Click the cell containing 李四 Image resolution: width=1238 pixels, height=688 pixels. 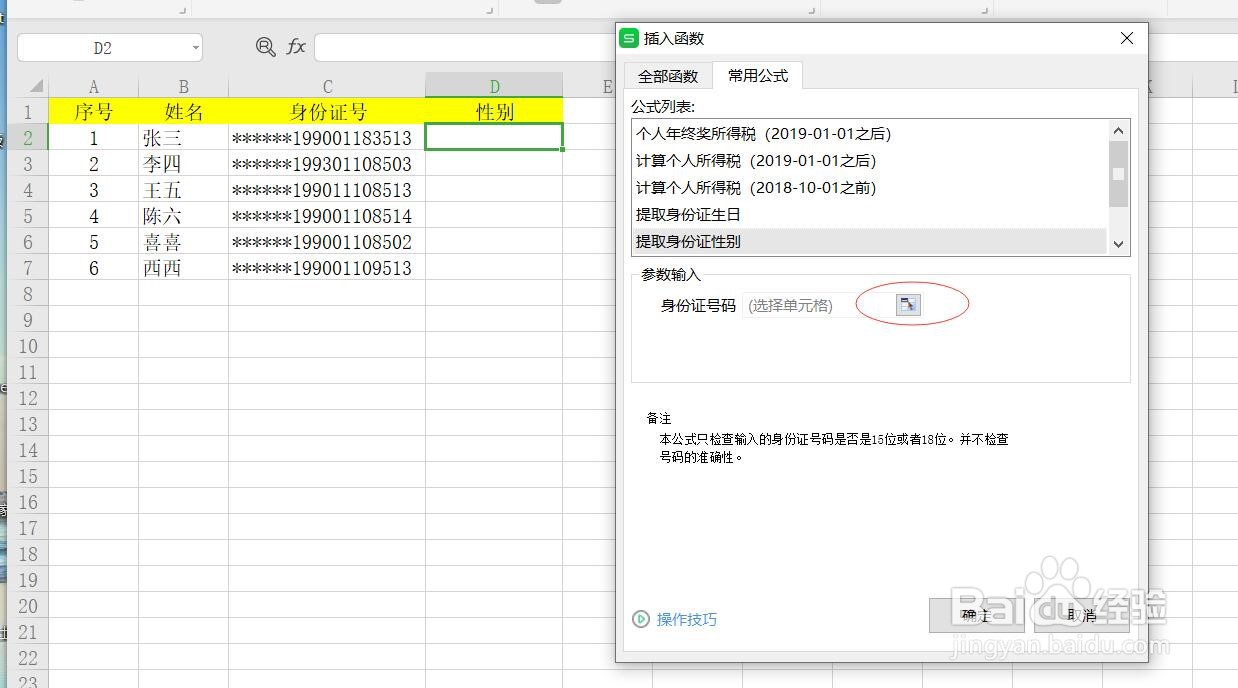[184, 164]
